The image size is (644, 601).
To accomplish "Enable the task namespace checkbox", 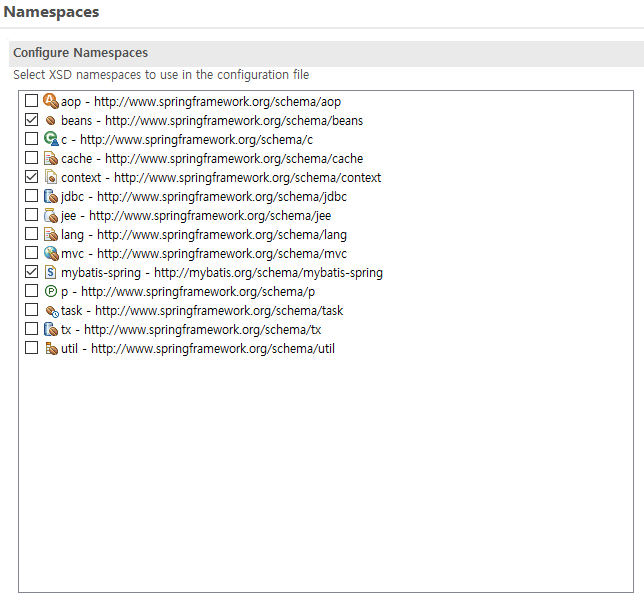I will (32, 309).
